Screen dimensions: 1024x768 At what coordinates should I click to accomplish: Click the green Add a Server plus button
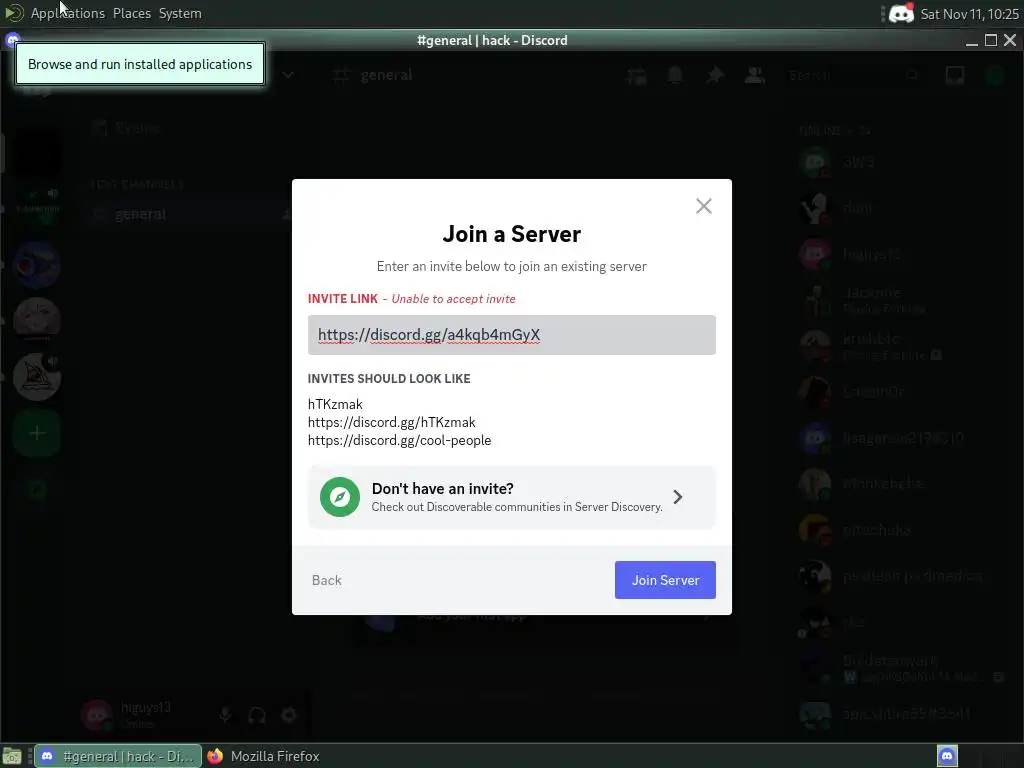pos(37,433)
